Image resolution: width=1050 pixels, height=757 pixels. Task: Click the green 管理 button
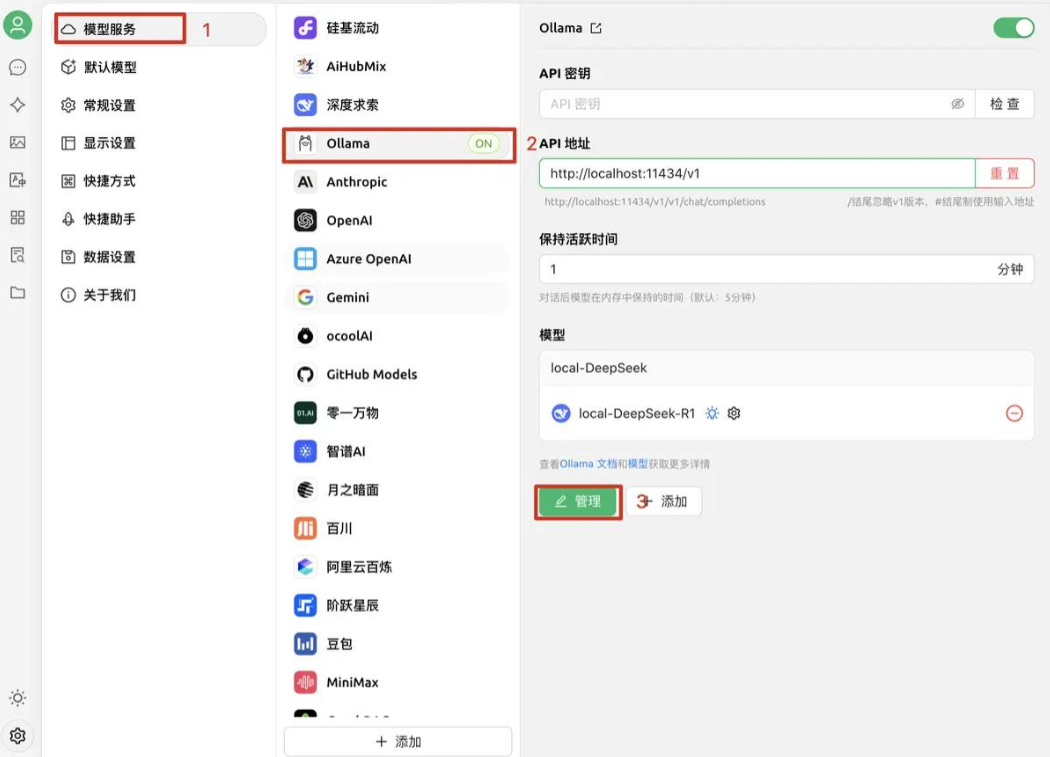(578, 501)
